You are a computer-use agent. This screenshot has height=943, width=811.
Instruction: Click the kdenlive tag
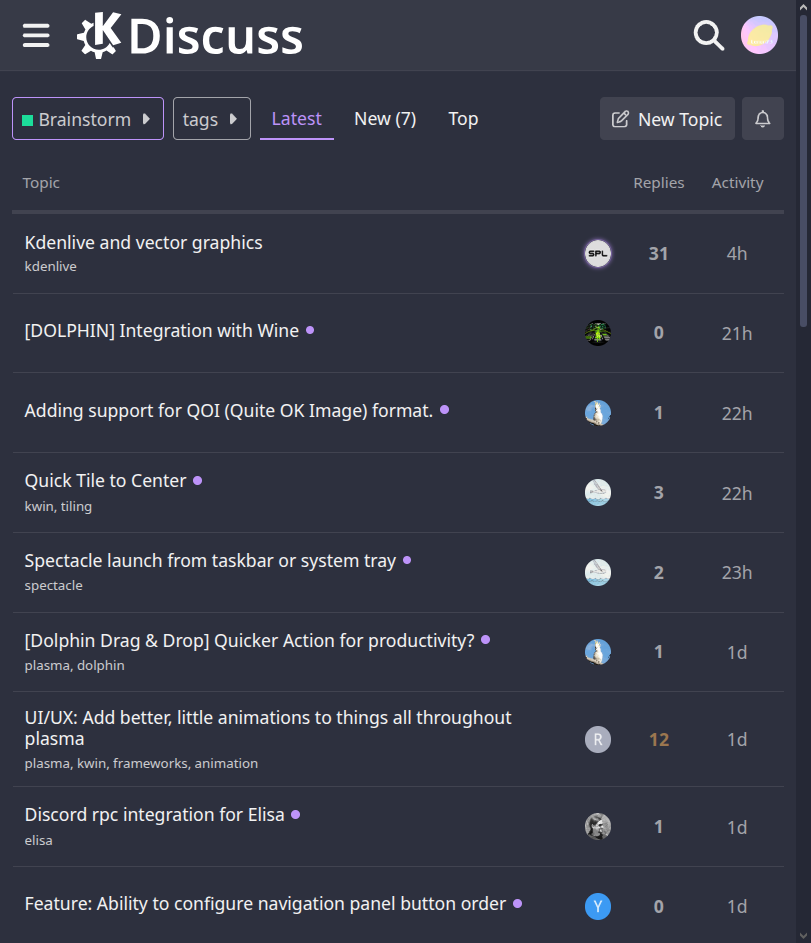point(50,266)
